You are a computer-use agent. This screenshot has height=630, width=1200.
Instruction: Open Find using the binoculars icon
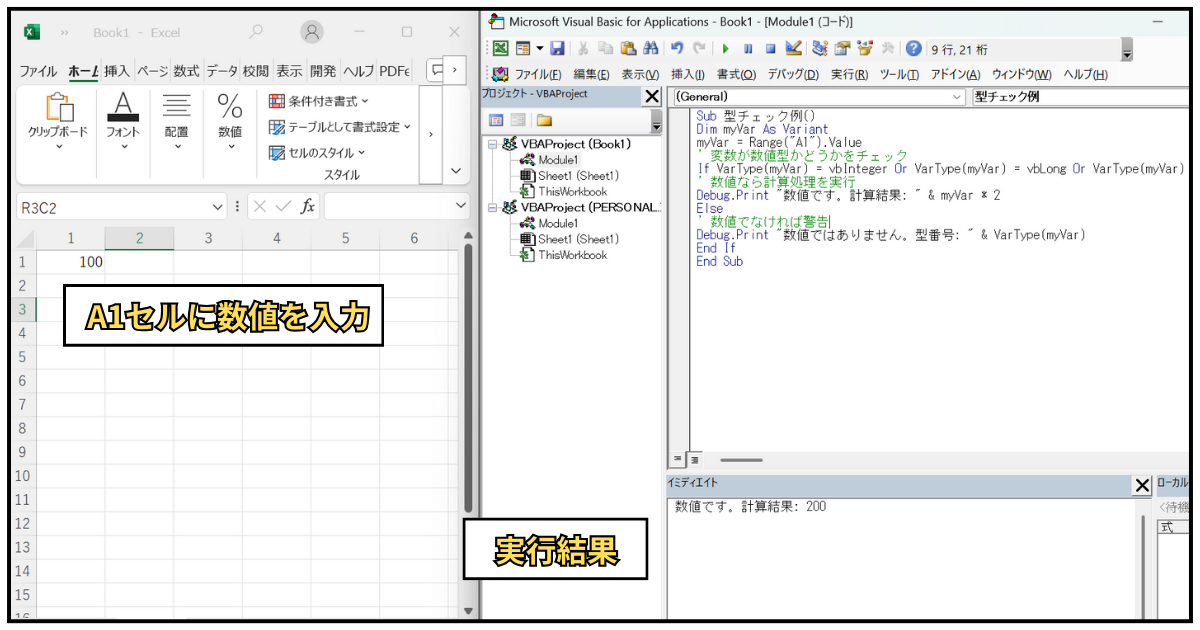tap(651, 48)
